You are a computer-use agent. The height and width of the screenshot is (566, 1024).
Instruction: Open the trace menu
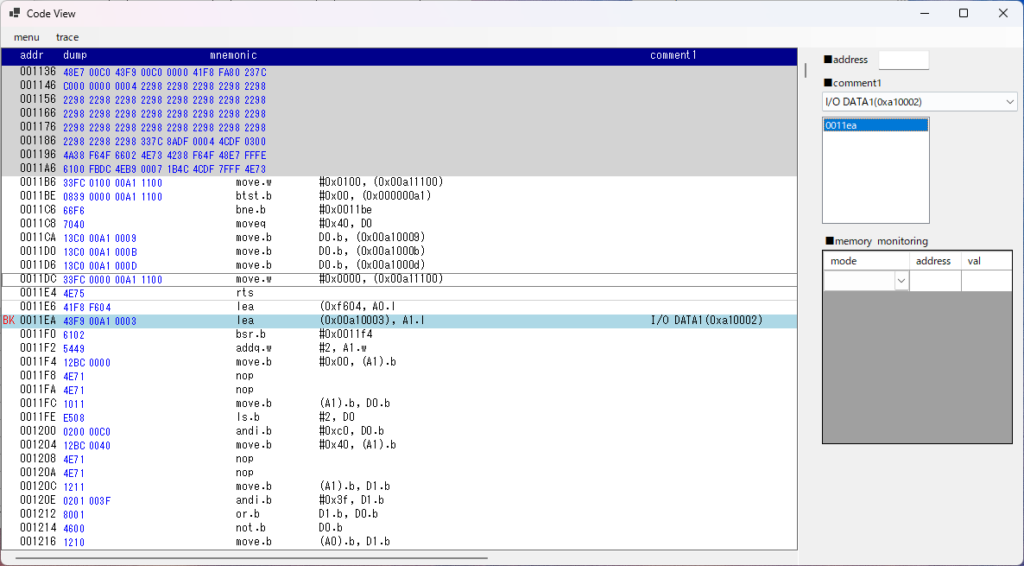(x=67, y=37)
